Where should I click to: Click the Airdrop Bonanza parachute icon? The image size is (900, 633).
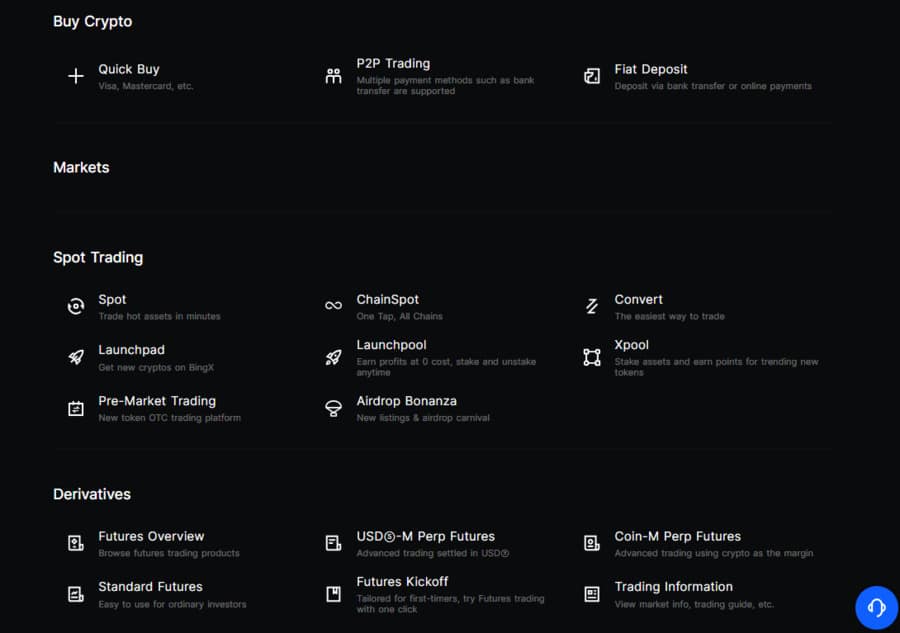coord(334,408)
